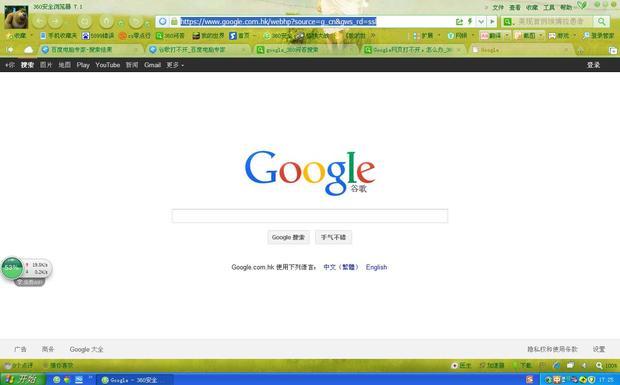Expand the 翻译 dropdown arrow
The height and width of the screenshot is (385, 620).
click(507, 36)
